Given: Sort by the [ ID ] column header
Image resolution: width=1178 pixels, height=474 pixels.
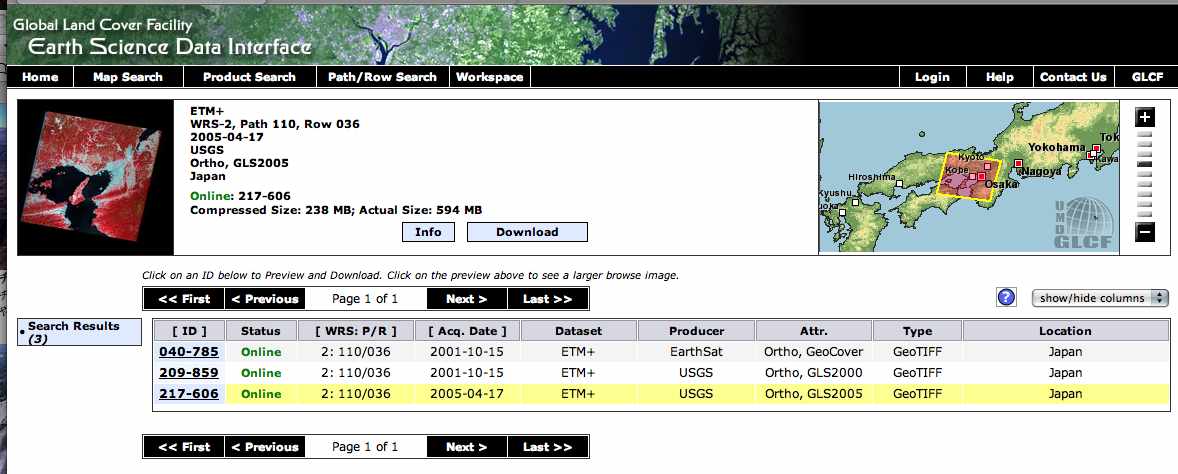Looking at the screenshot, I should 189,331.
